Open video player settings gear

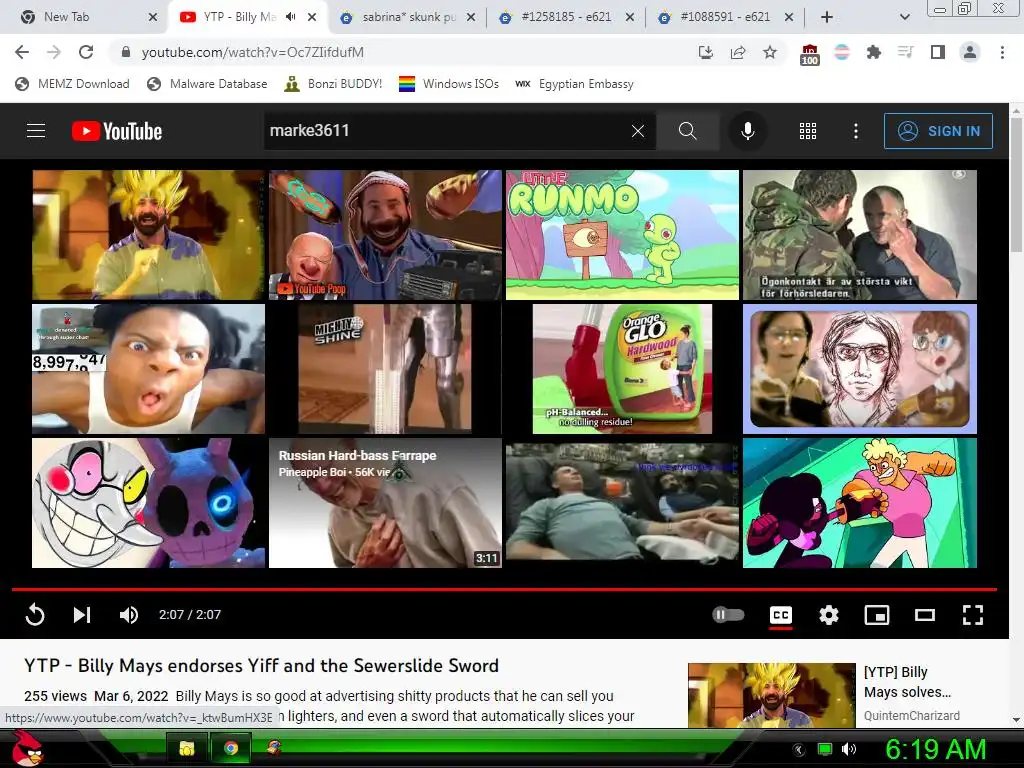point(829,615)
